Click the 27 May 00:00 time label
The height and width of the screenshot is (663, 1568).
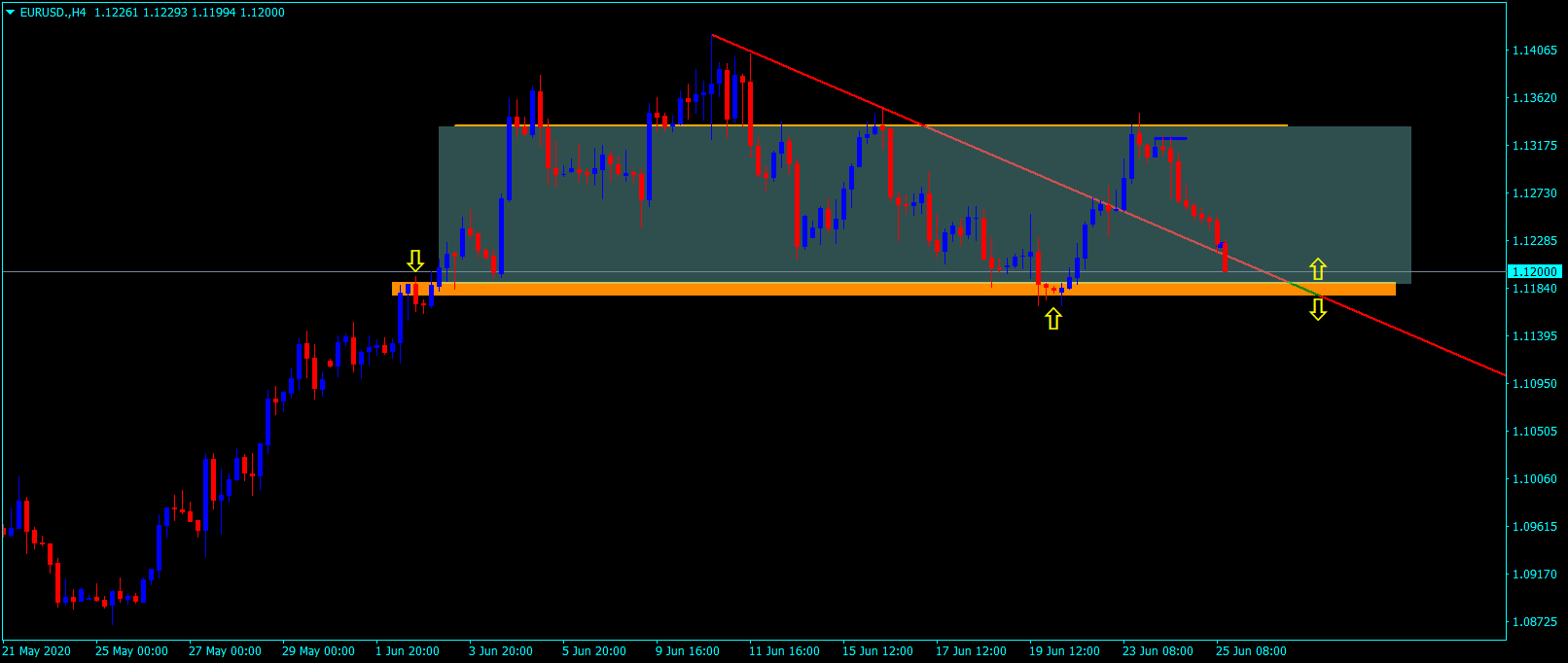(x=225, y=651)
